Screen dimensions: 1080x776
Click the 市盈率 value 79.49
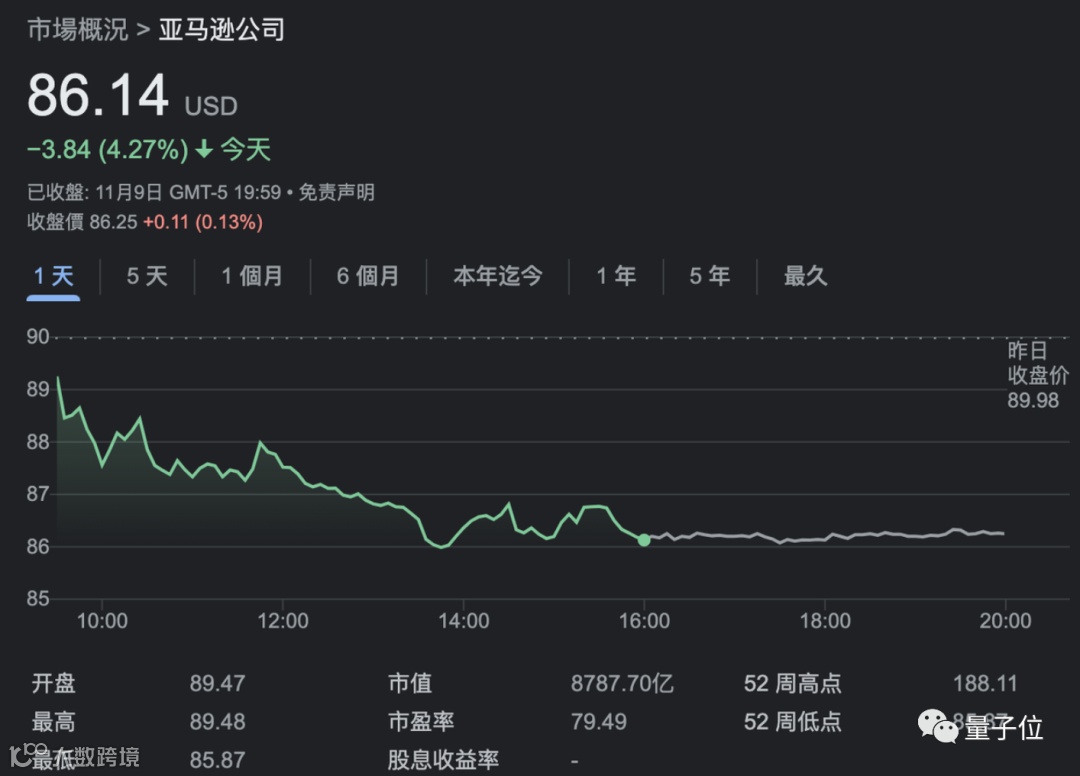coord(599,722)
